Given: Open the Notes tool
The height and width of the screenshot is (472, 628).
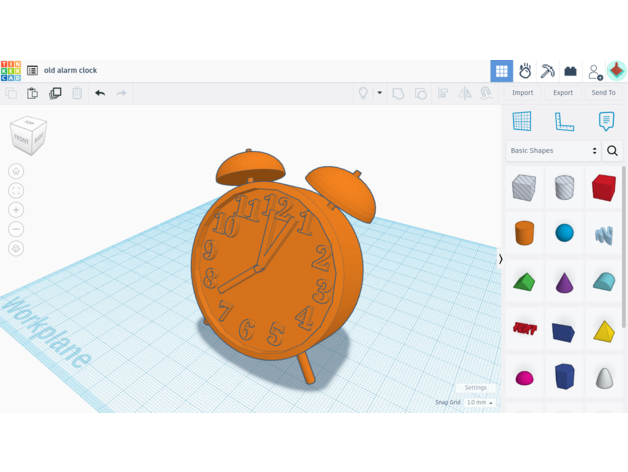Looking at the screenshot, I should point(606,121).
